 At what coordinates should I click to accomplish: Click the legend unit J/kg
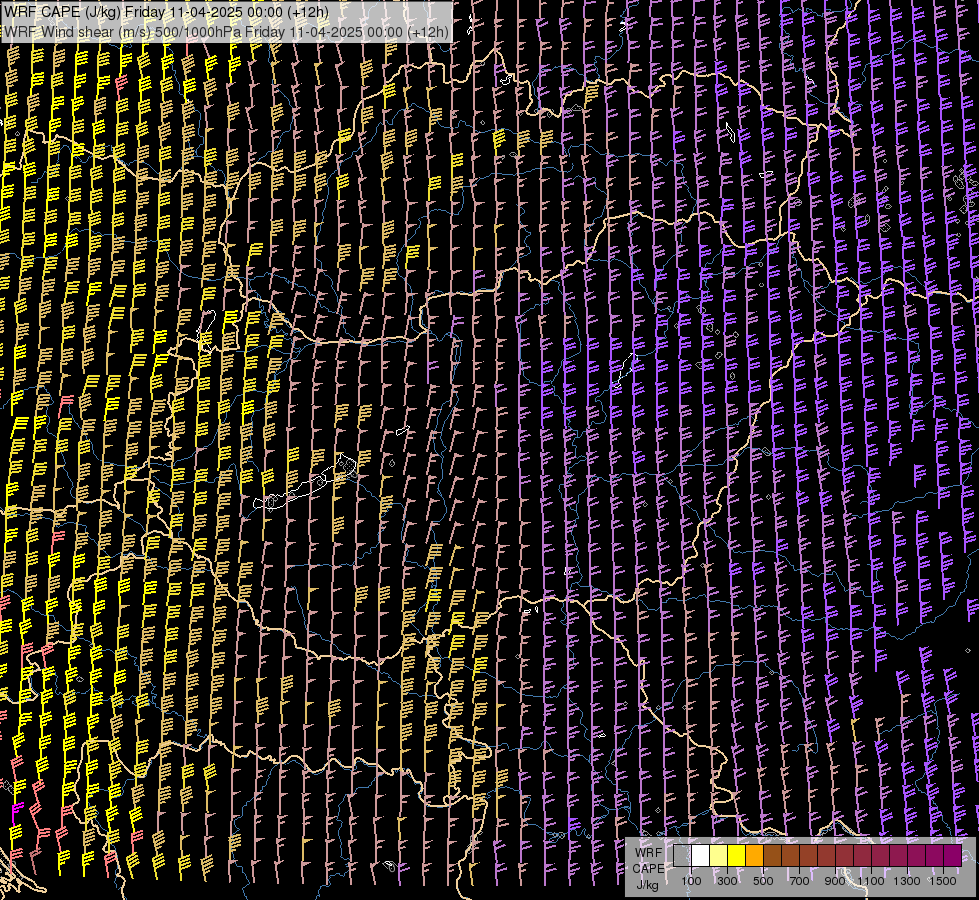tap(647, 885)
